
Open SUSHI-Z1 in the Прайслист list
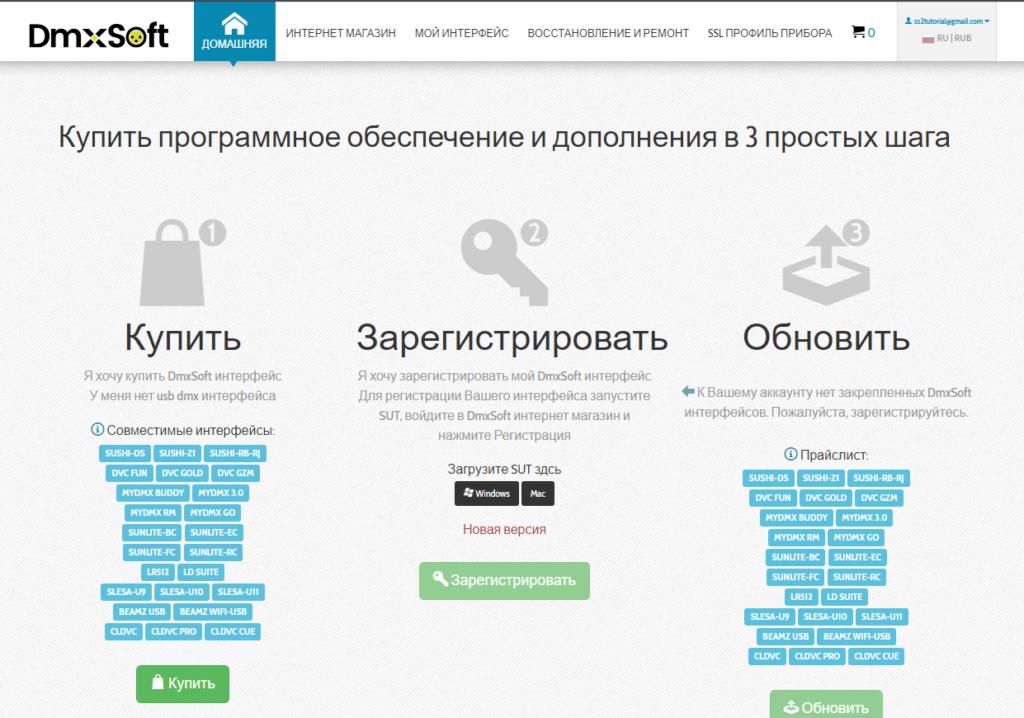pos(821,478)
